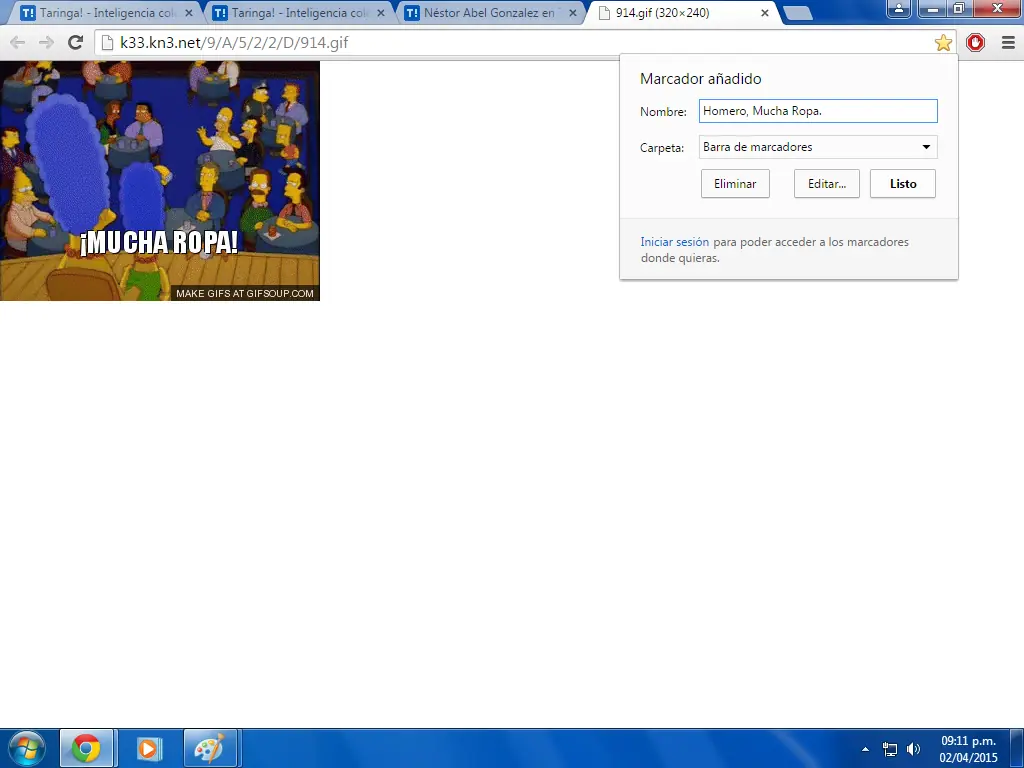Click the address bar URL
The width and height of the screenshot is (1024, 768).
click(x=234, y=43)
